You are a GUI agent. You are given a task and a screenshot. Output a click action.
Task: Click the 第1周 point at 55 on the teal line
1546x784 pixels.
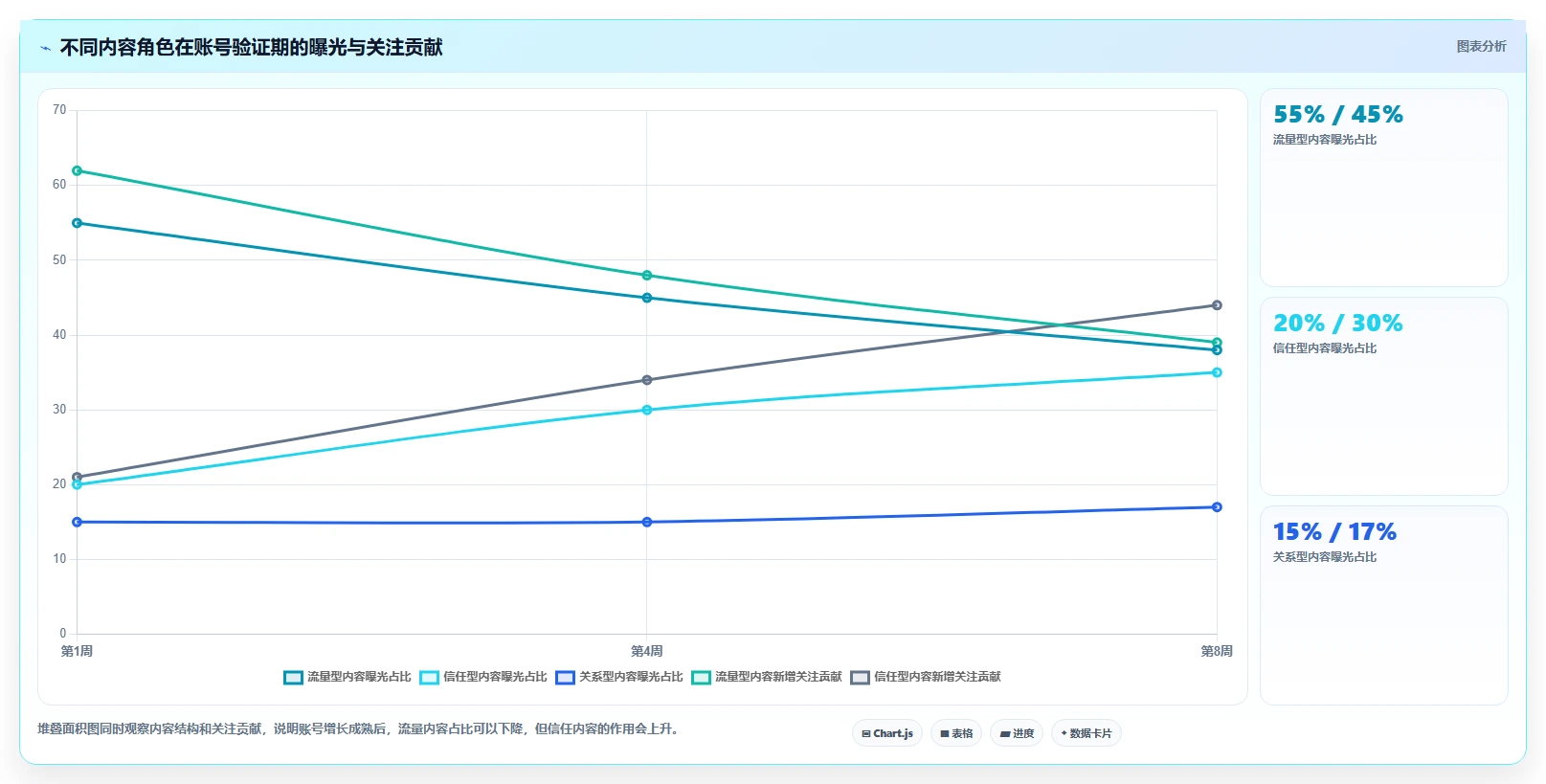78,223
